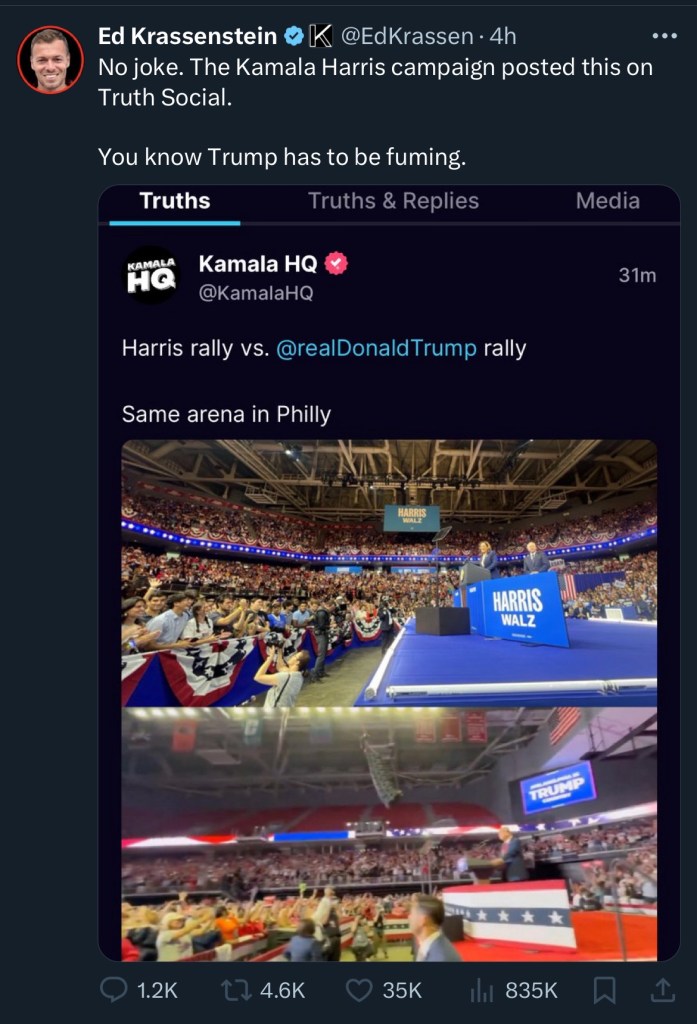697x1024 pixels.
Task: Share the post via upload icon
Action: [662, 990]
